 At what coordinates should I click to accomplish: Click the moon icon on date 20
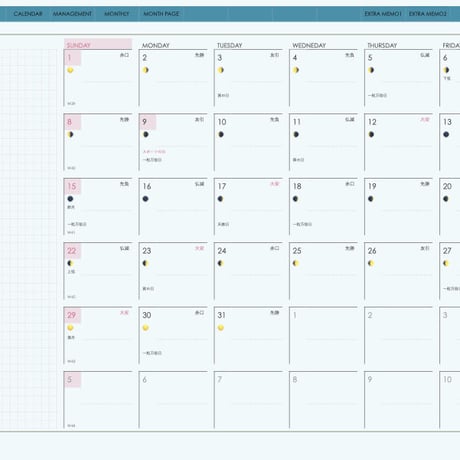[446, 199]
